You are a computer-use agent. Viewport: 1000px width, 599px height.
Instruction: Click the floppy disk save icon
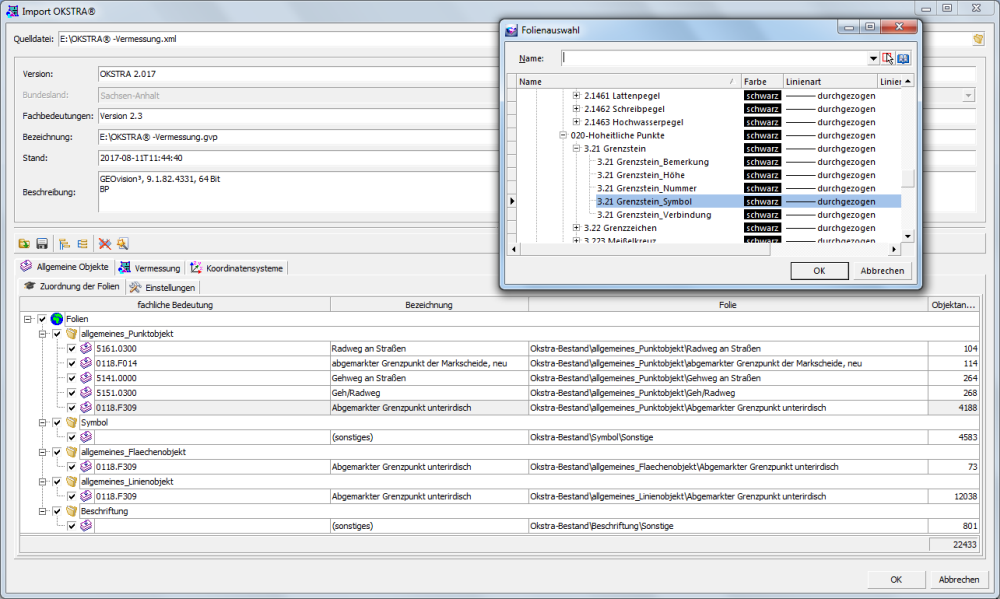pos(42,244)
